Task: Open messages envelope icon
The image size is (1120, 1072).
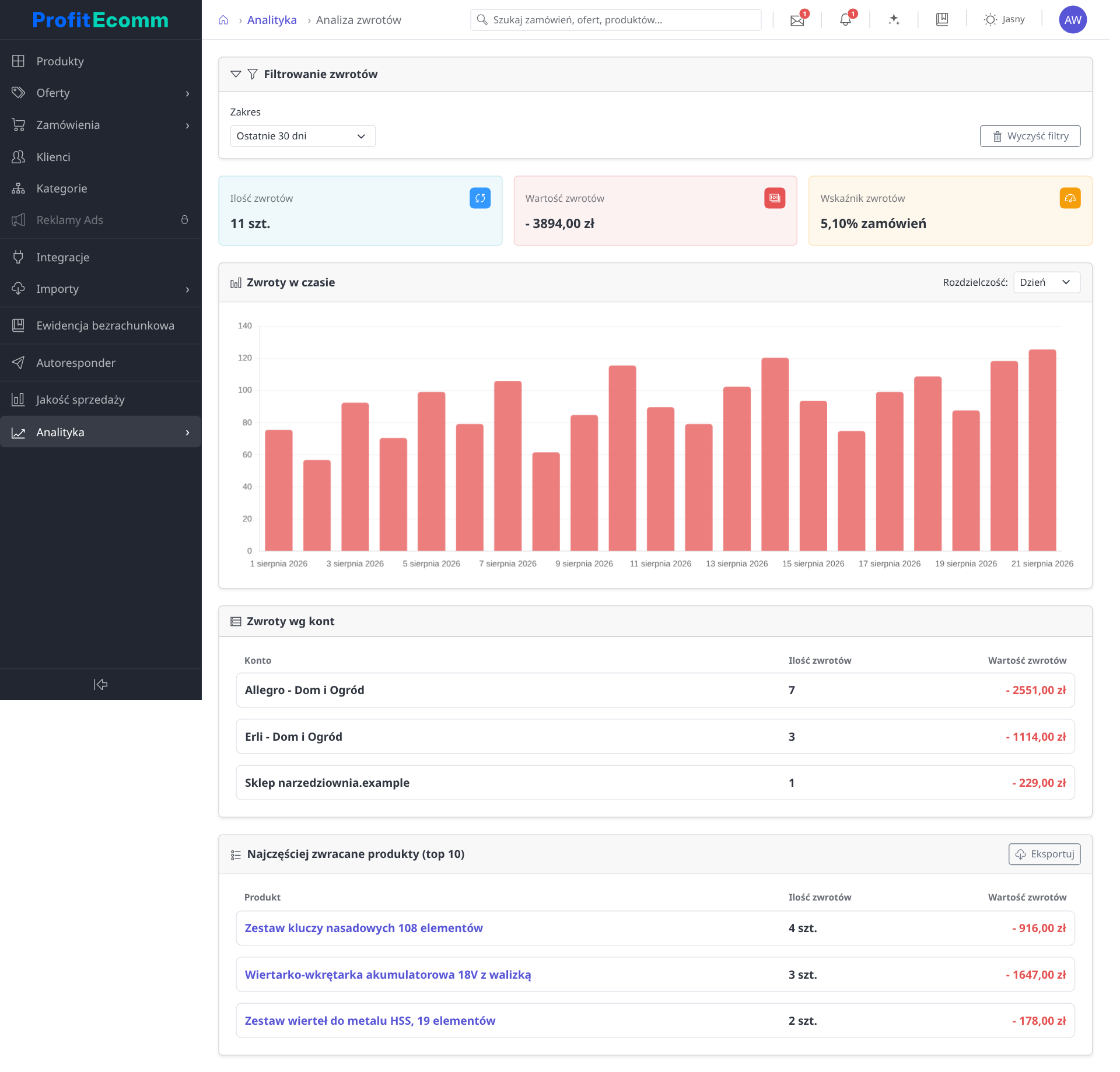Action: coord(797,20)
